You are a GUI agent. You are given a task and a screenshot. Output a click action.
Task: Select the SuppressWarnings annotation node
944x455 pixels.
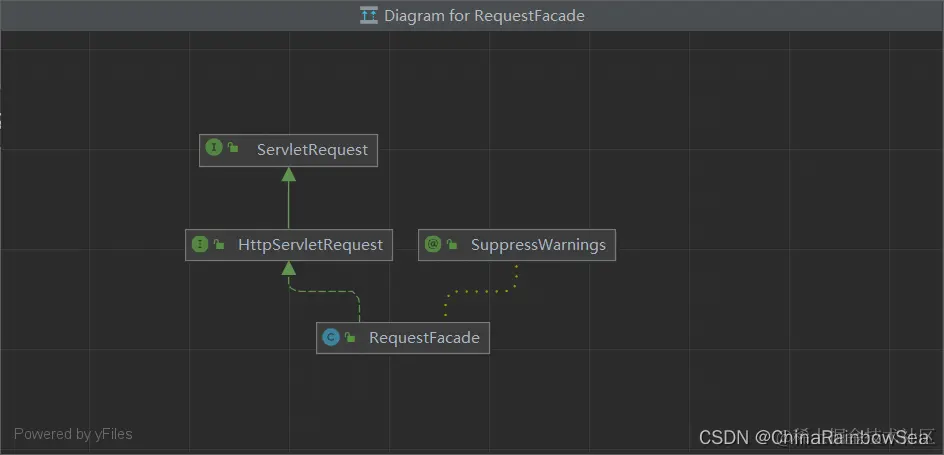tap(517, 245)
